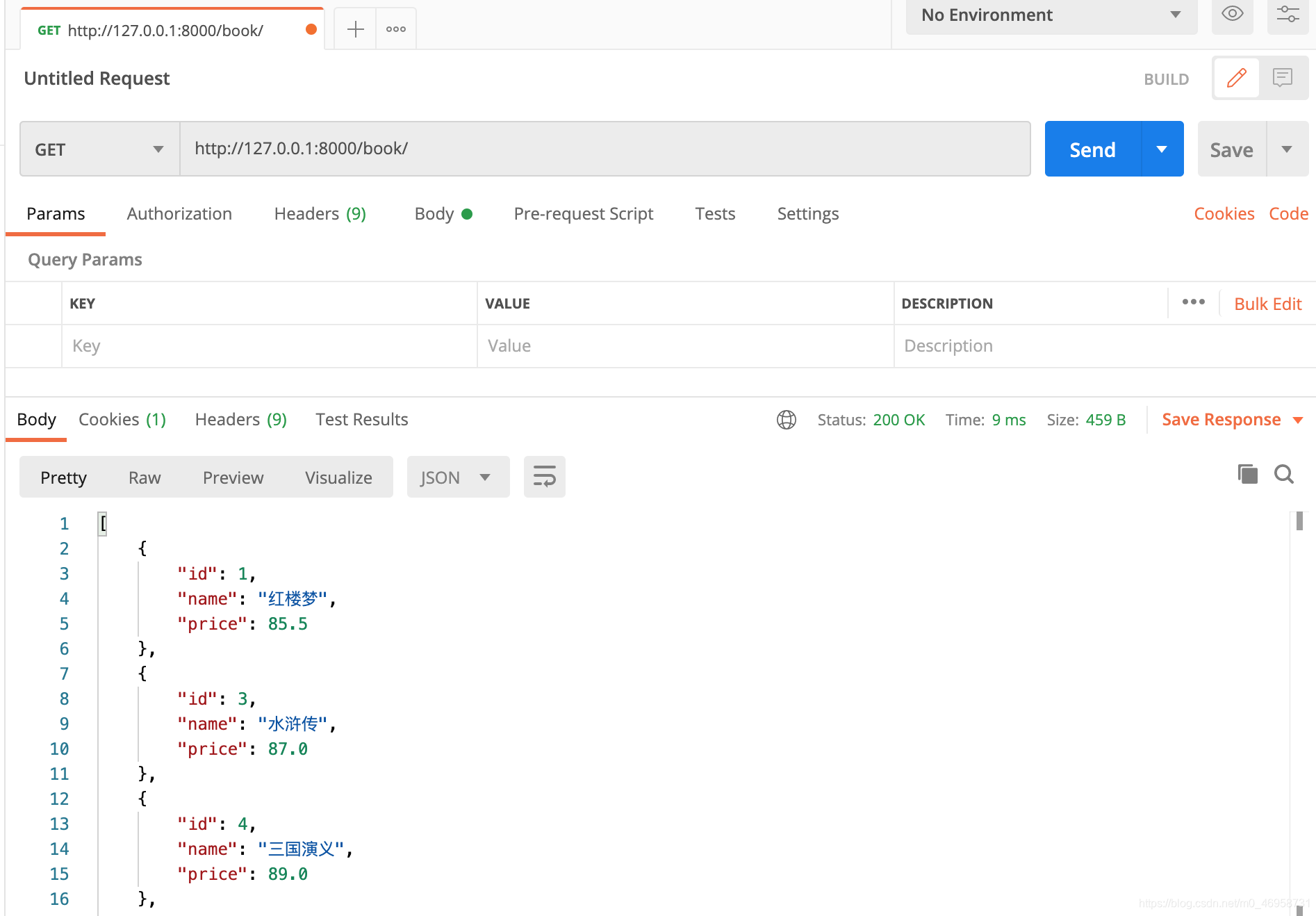The image size is (1316, 916).
Task: Click the blue Send button
Action: [1093, 149]
